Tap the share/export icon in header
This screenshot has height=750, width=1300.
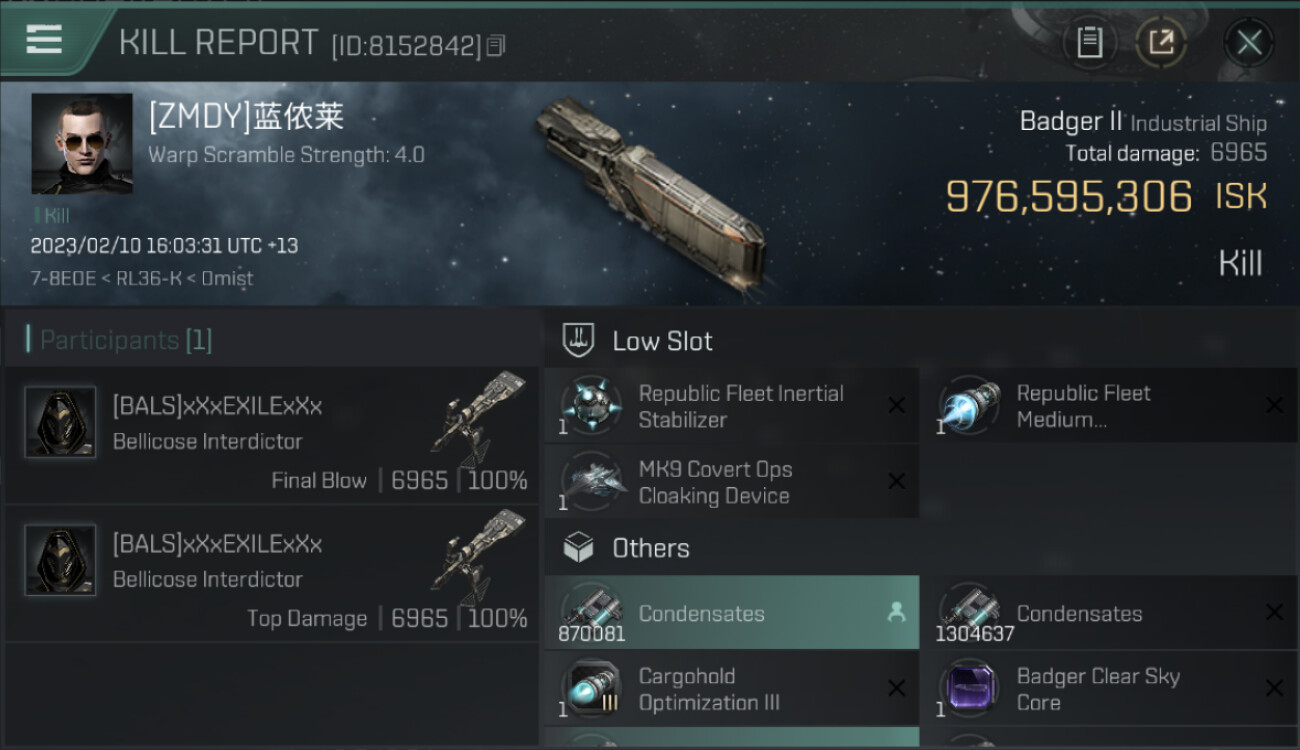pyautogui.click(x=1161, y=42)
